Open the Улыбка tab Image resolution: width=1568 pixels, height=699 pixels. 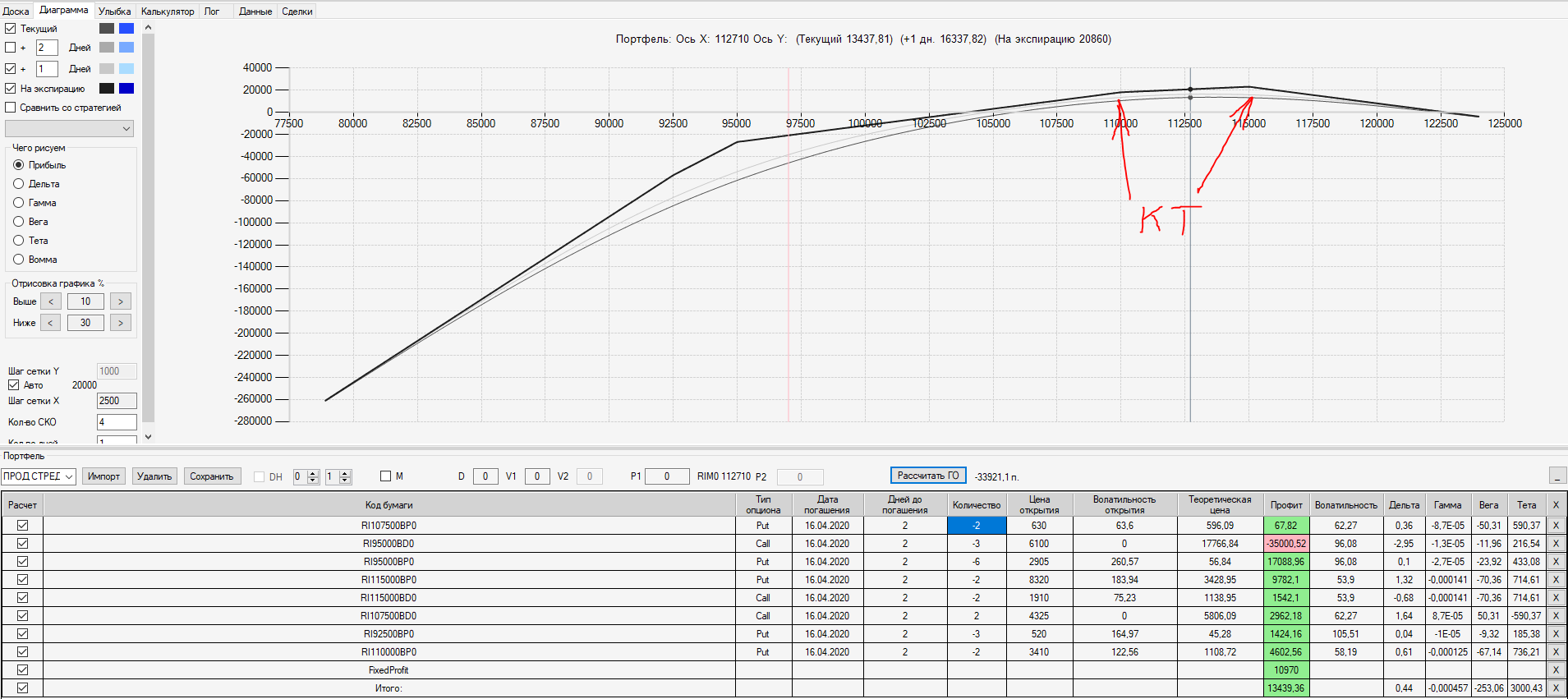pyautogui.click(x=114, y=11)
